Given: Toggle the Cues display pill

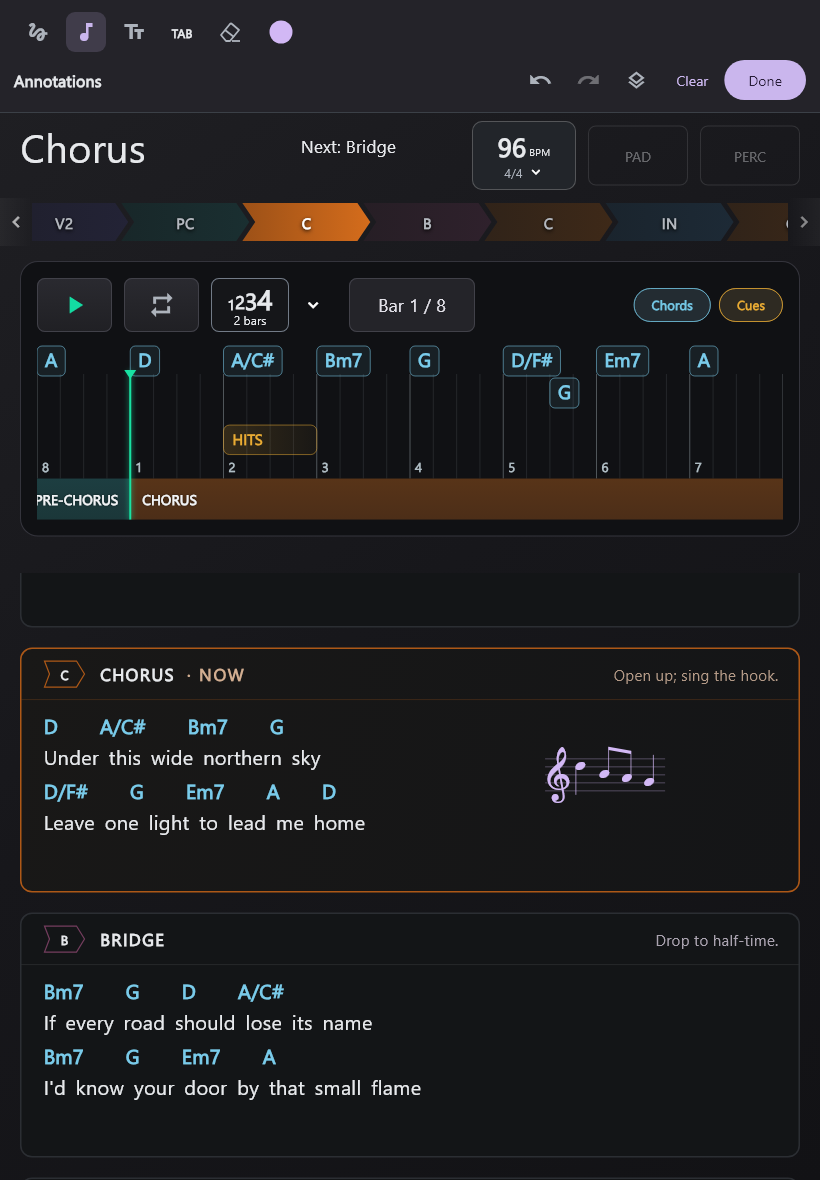Looking at the screenshot, I should click(751, 305).
